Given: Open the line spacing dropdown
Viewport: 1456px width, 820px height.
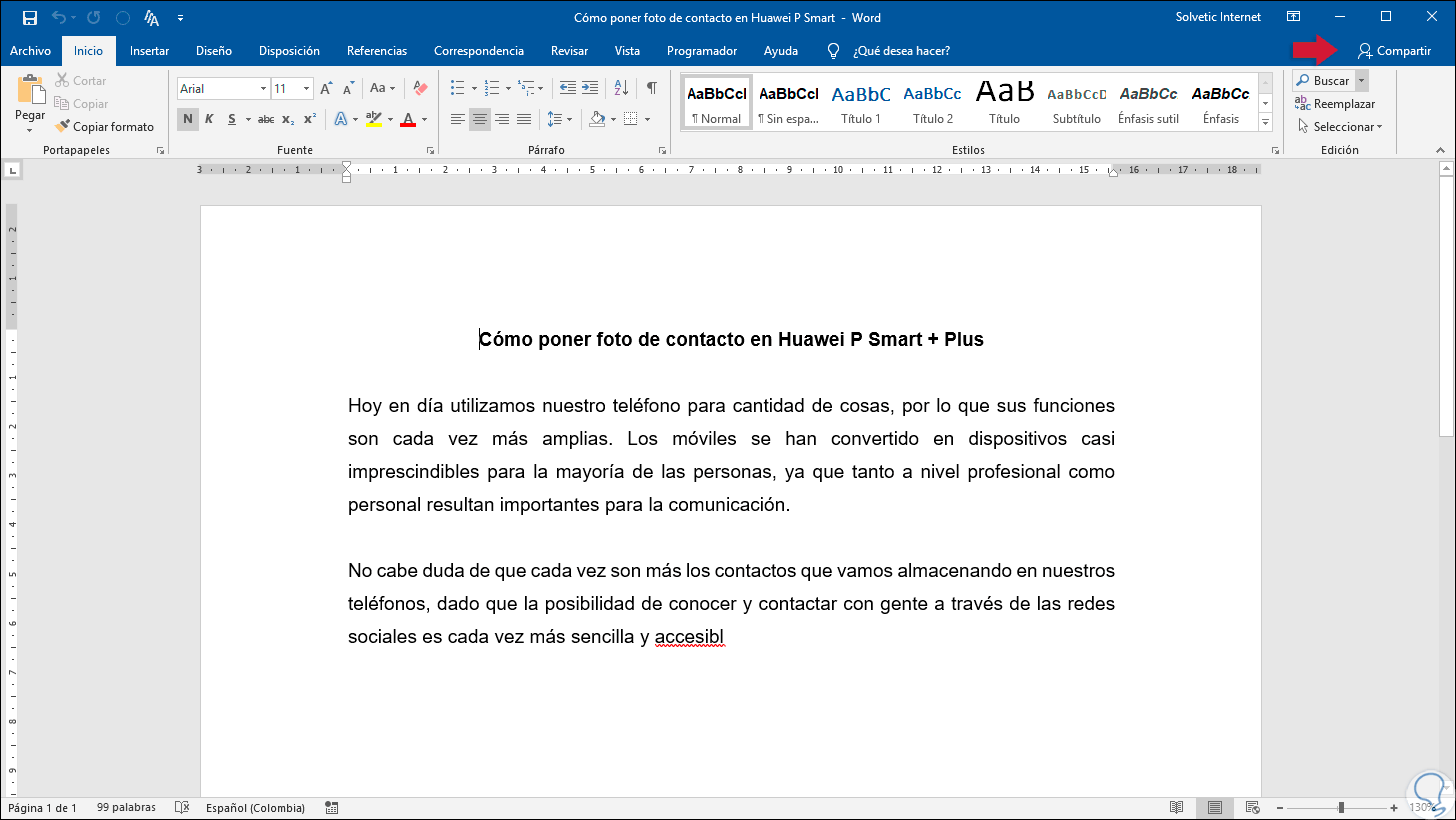Looking at the screenshot, I should click(x=570, y=119).
